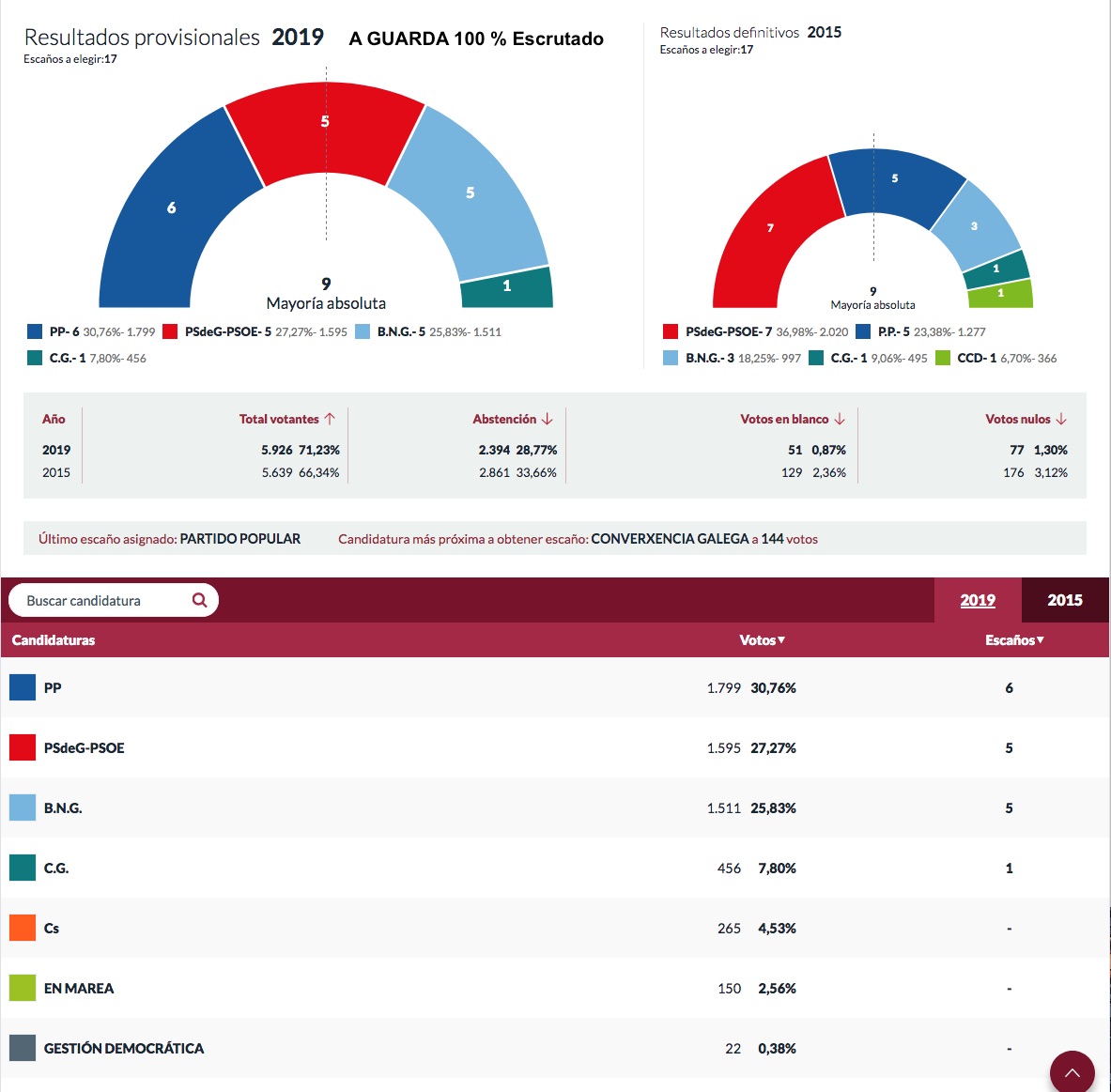Click the red PSdeG-PSOE arc in 2019 chart
This screenshot has width=1111, height=1092.
(x=325, y=131)
